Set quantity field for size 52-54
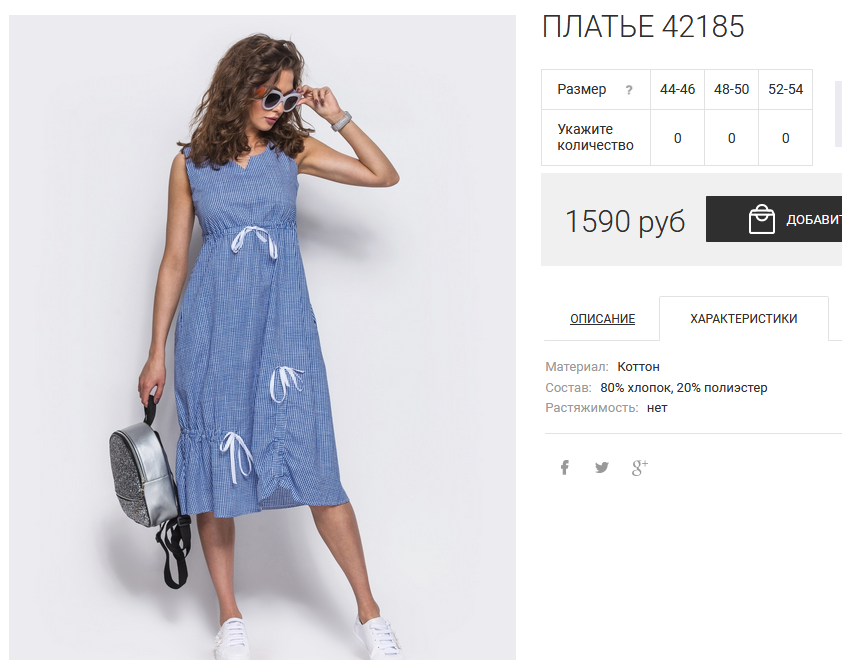This screenshot has width=842, height=660. point(786,138)
